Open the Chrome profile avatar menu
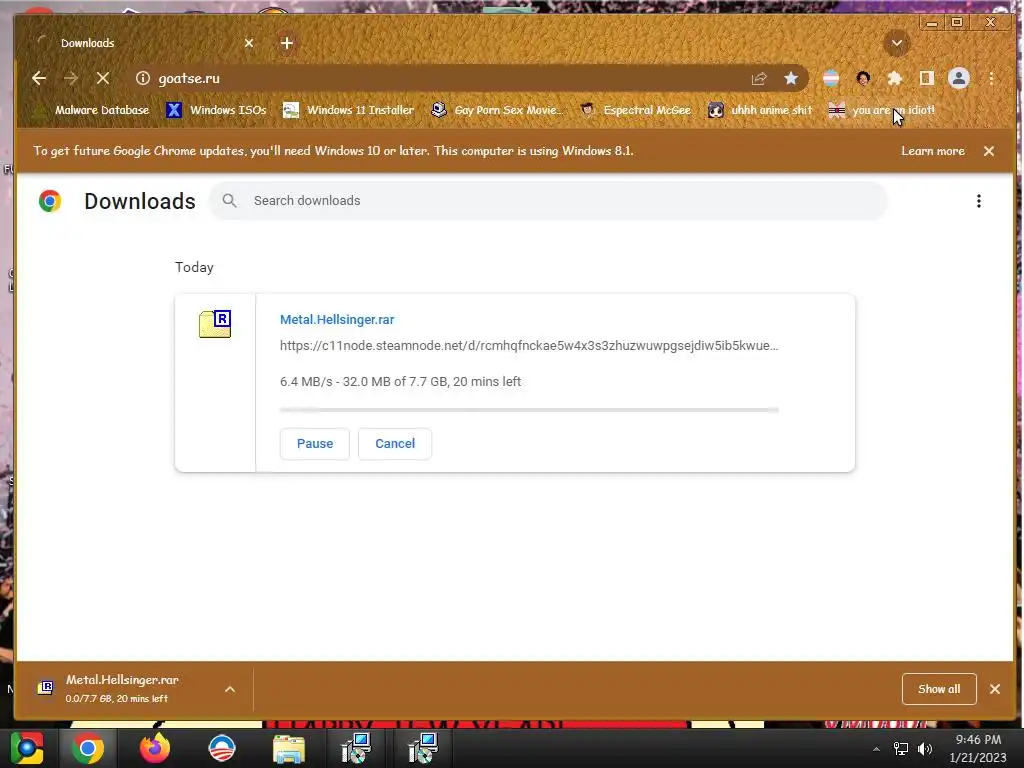The image size is (1024, 768). 959,78
